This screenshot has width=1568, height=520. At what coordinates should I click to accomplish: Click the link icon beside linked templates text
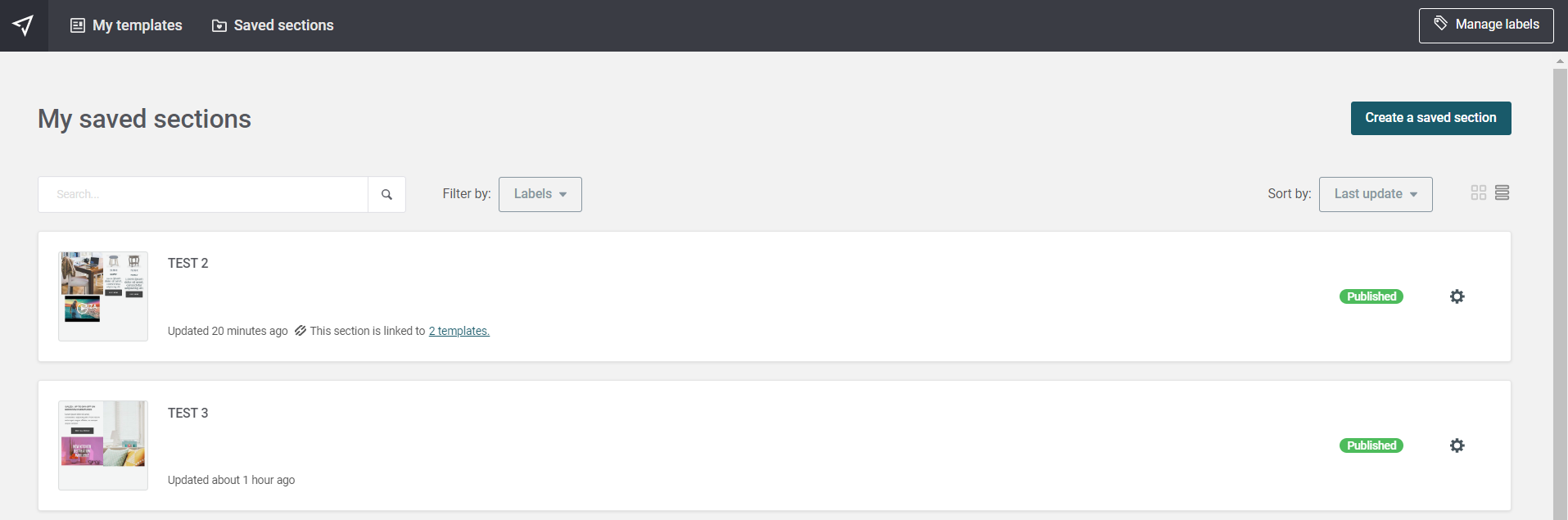point(300,331)
